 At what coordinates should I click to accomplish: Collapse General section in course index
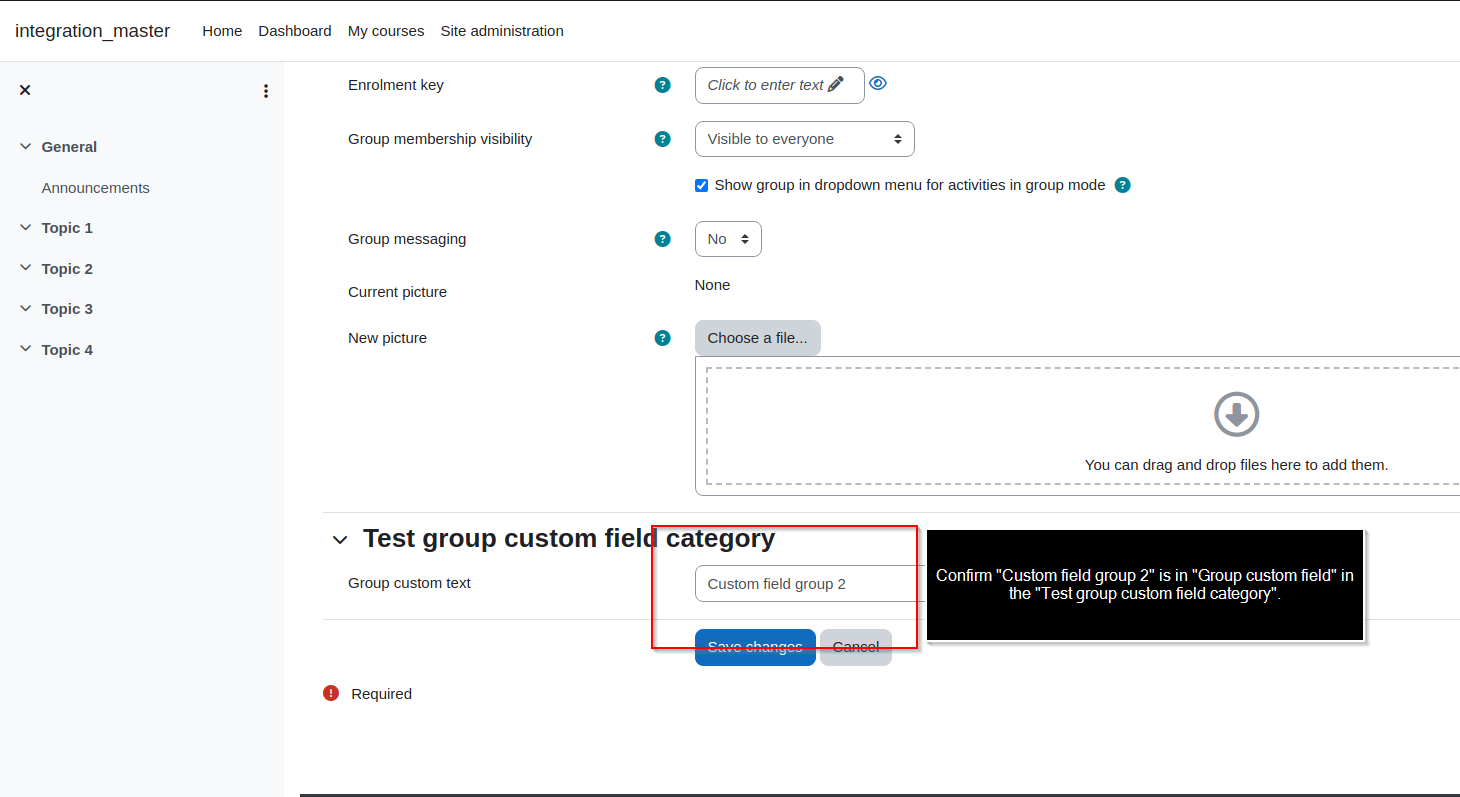coord(25,146)
